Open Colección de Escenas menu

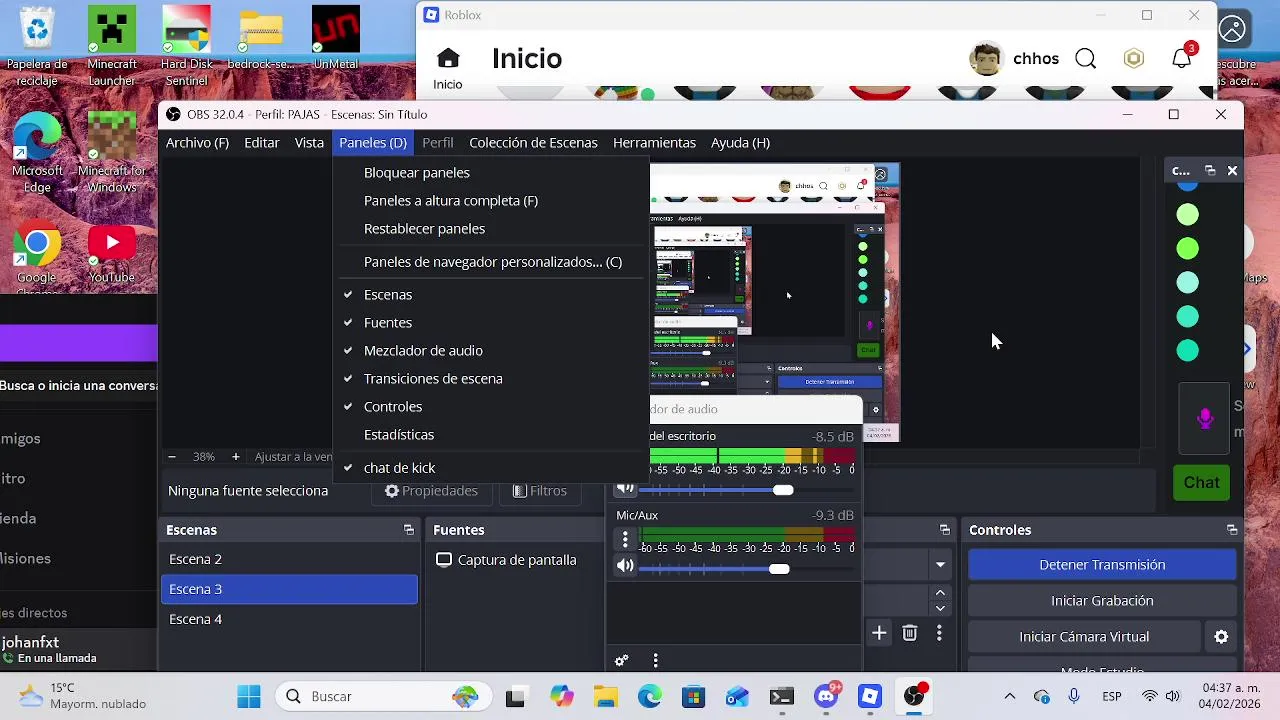[533, 143]
